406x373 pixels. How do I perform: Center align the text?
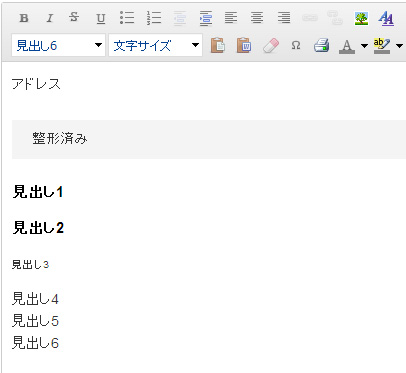point(257,18)
